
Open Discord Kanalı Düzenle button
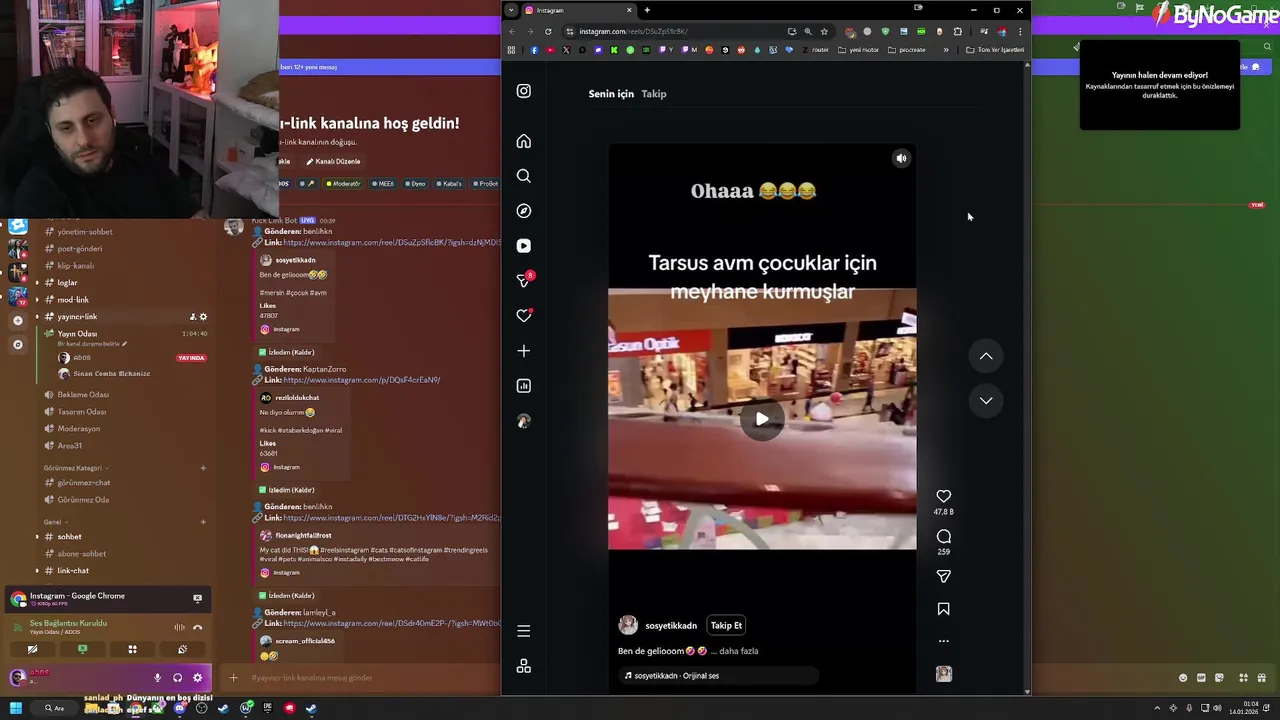pos(333,161)
